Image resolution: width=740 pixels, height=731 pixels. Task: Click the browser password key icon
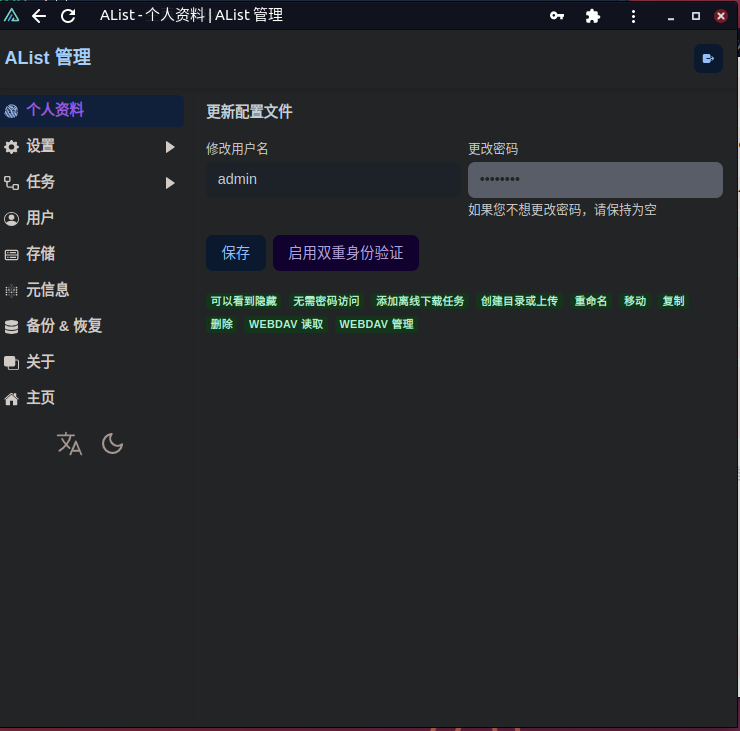557,16
